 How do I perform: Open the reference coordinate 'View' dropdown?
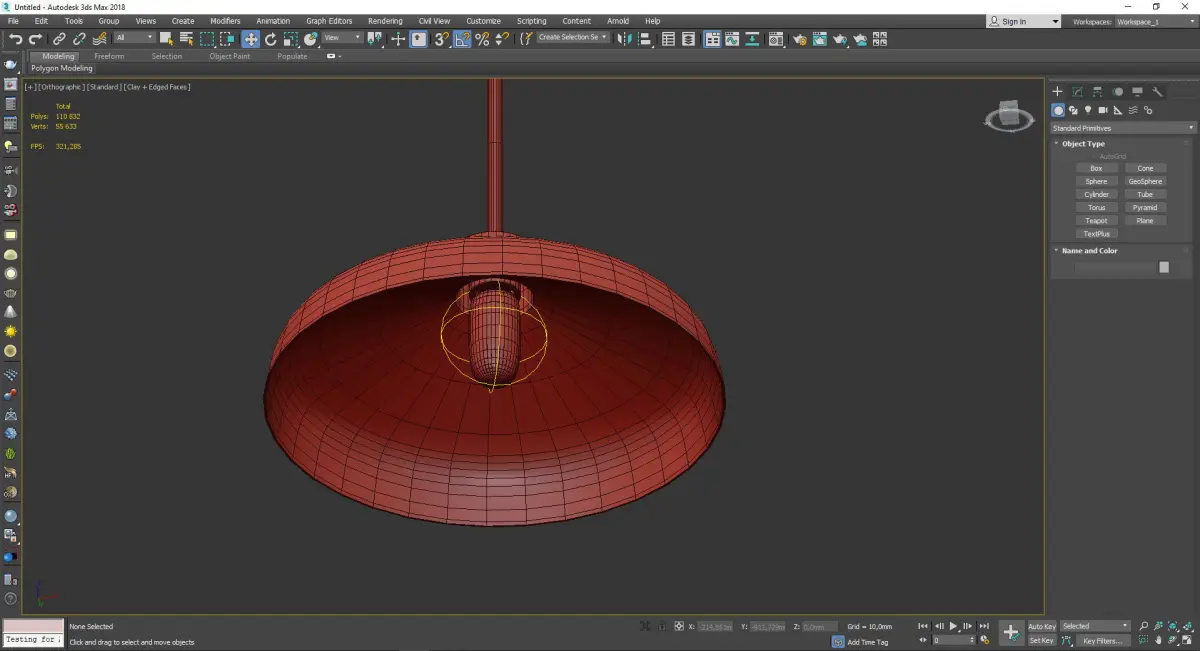coord(342,38)
